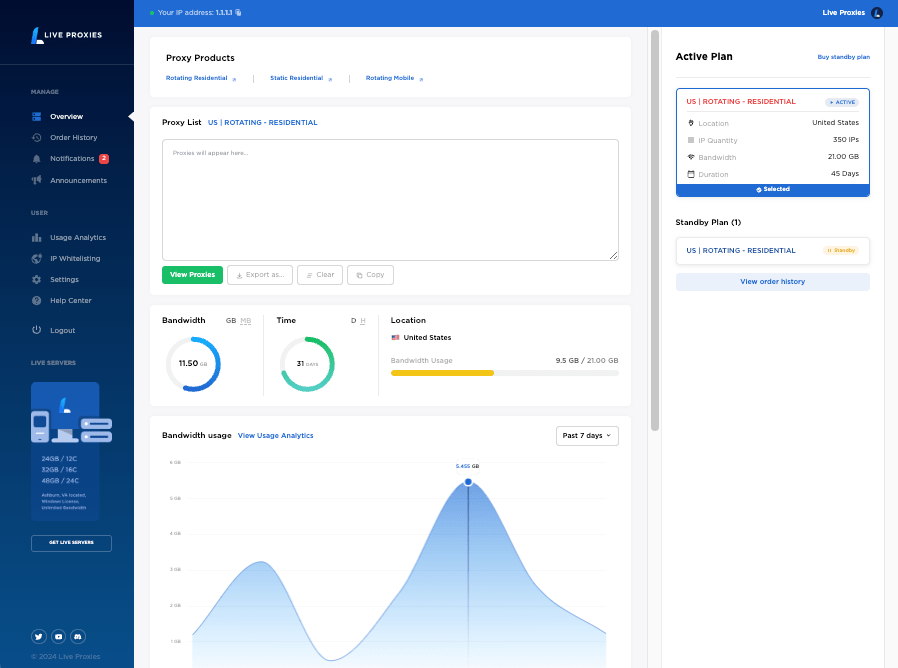Click inside the proxy list text area

point(390,200)
